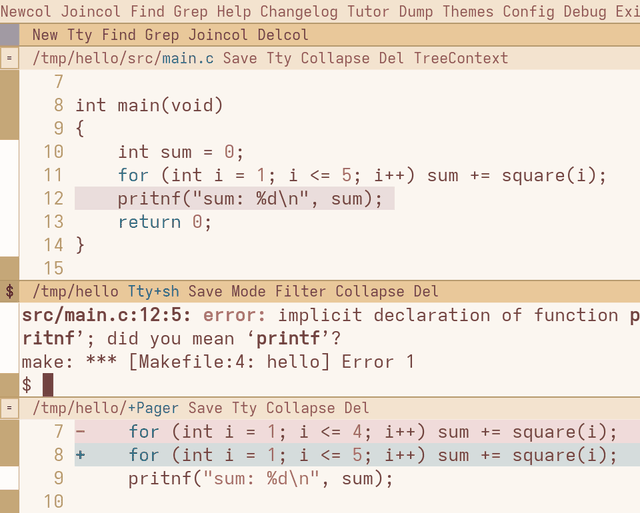Click the shell prompt cursor
Viewport: 640px width, 513px height.
48,384
